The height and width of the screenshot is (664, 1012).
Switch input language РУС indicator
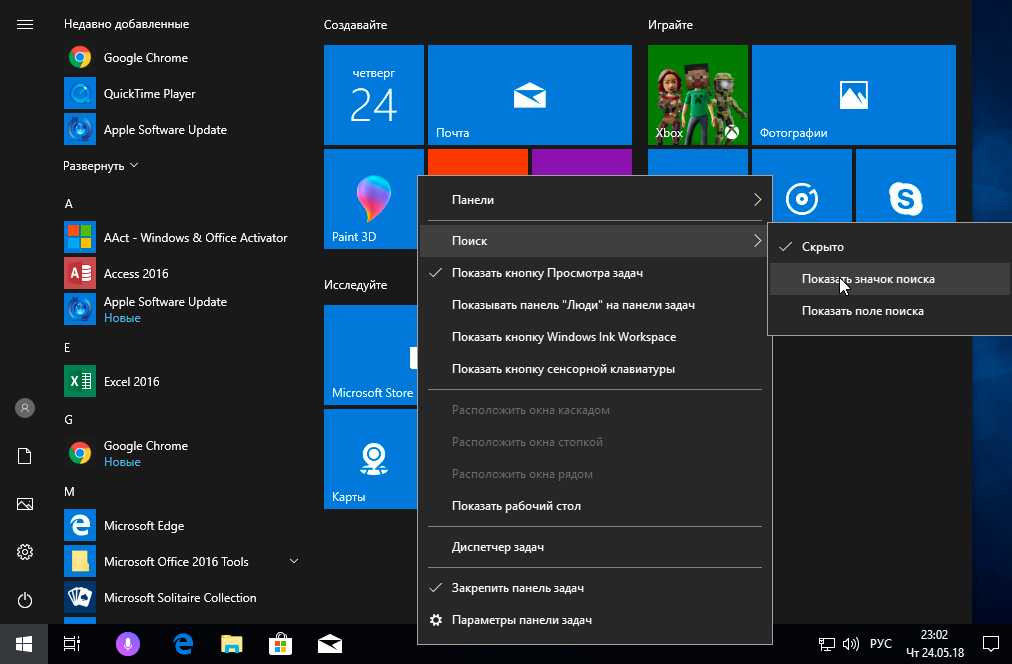click(x=880, y=644)
